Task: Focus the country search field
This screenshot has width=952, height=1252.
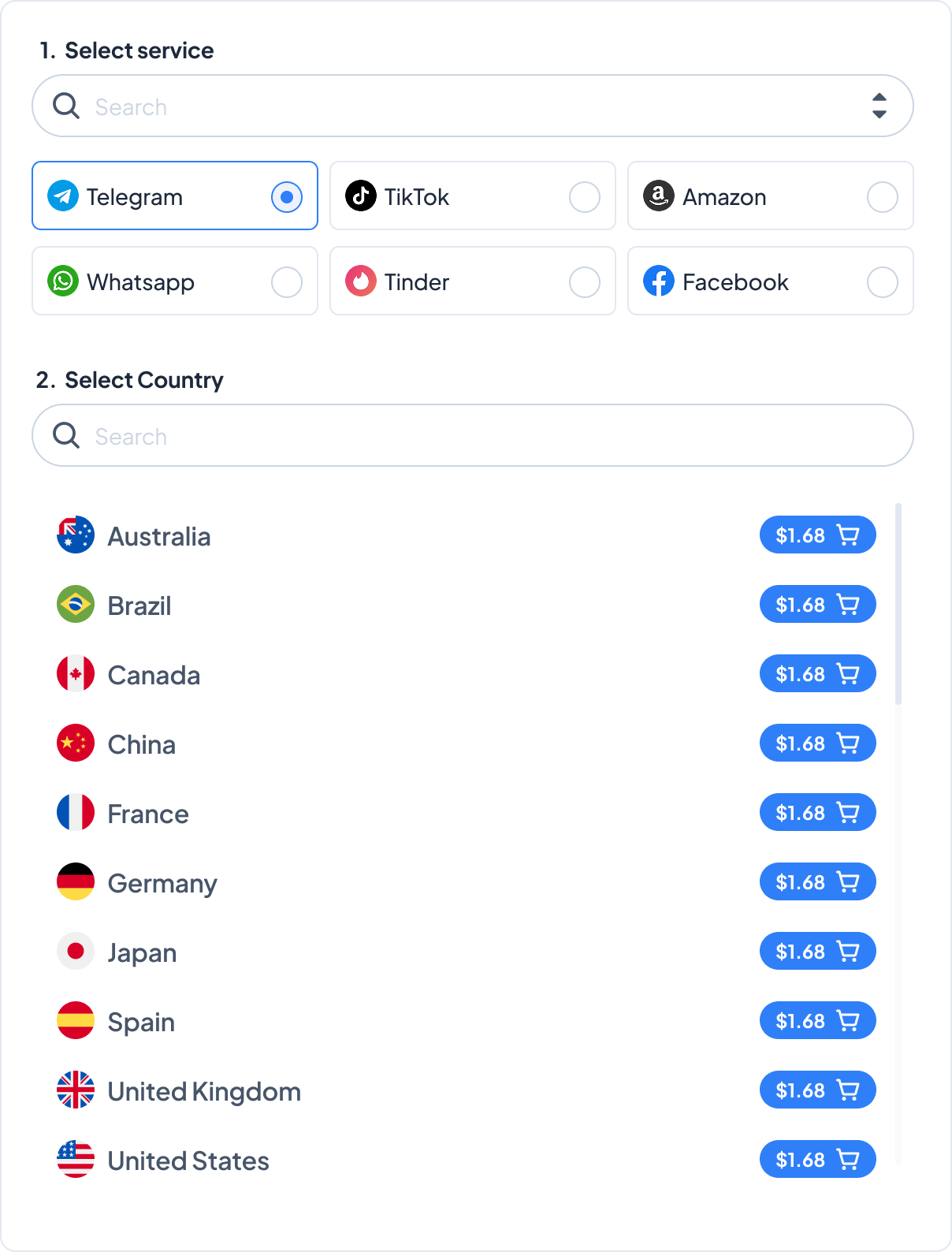Action: 473,436
